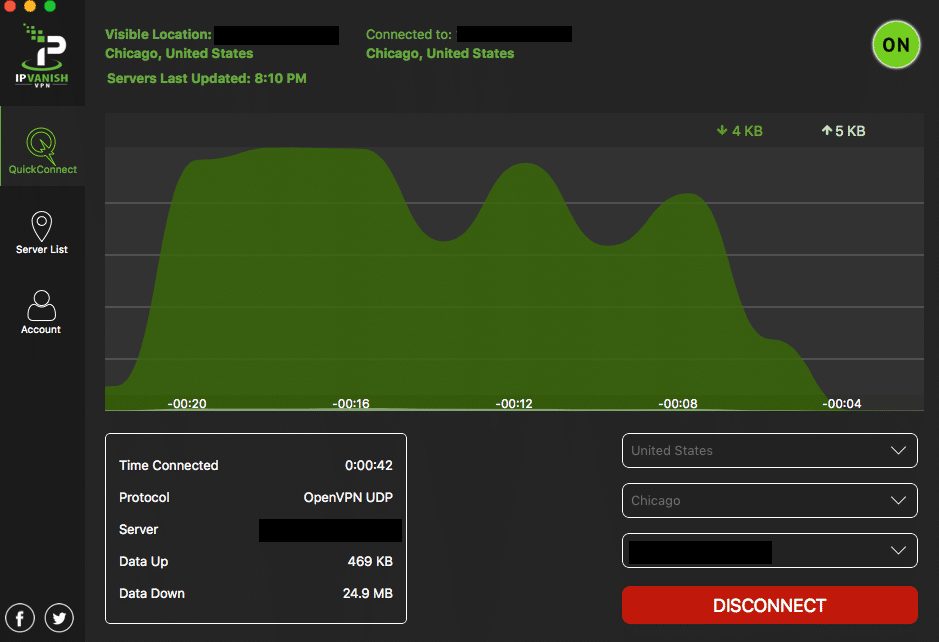Expand the United States country dropdown
Viewport: 939px width, 642px height.
(x=770, y=450)
